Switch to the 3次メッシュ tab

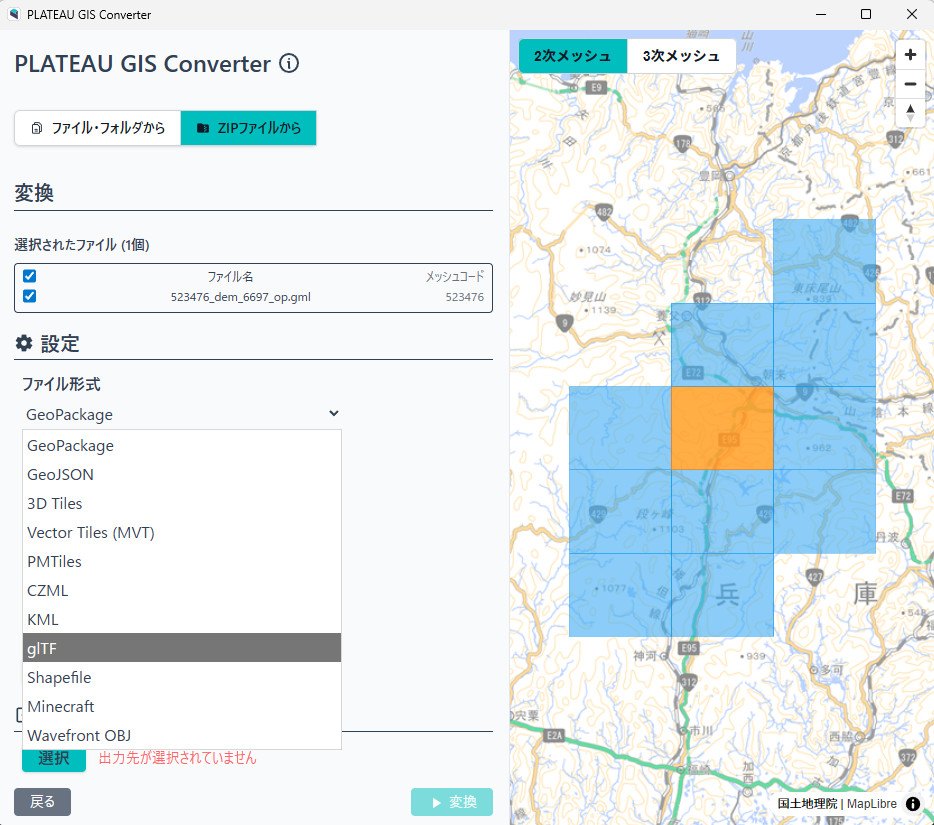(680, 57)
